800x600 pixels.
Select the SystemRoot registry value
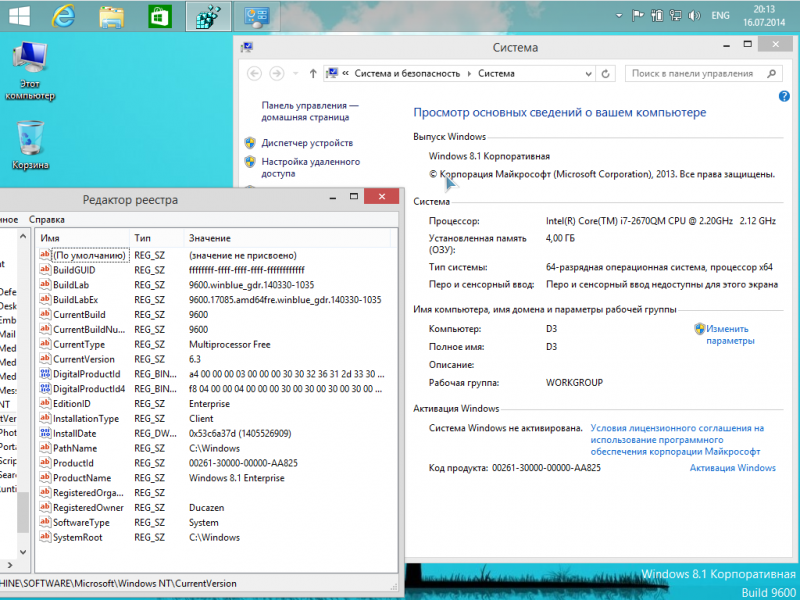click(78, 537)
